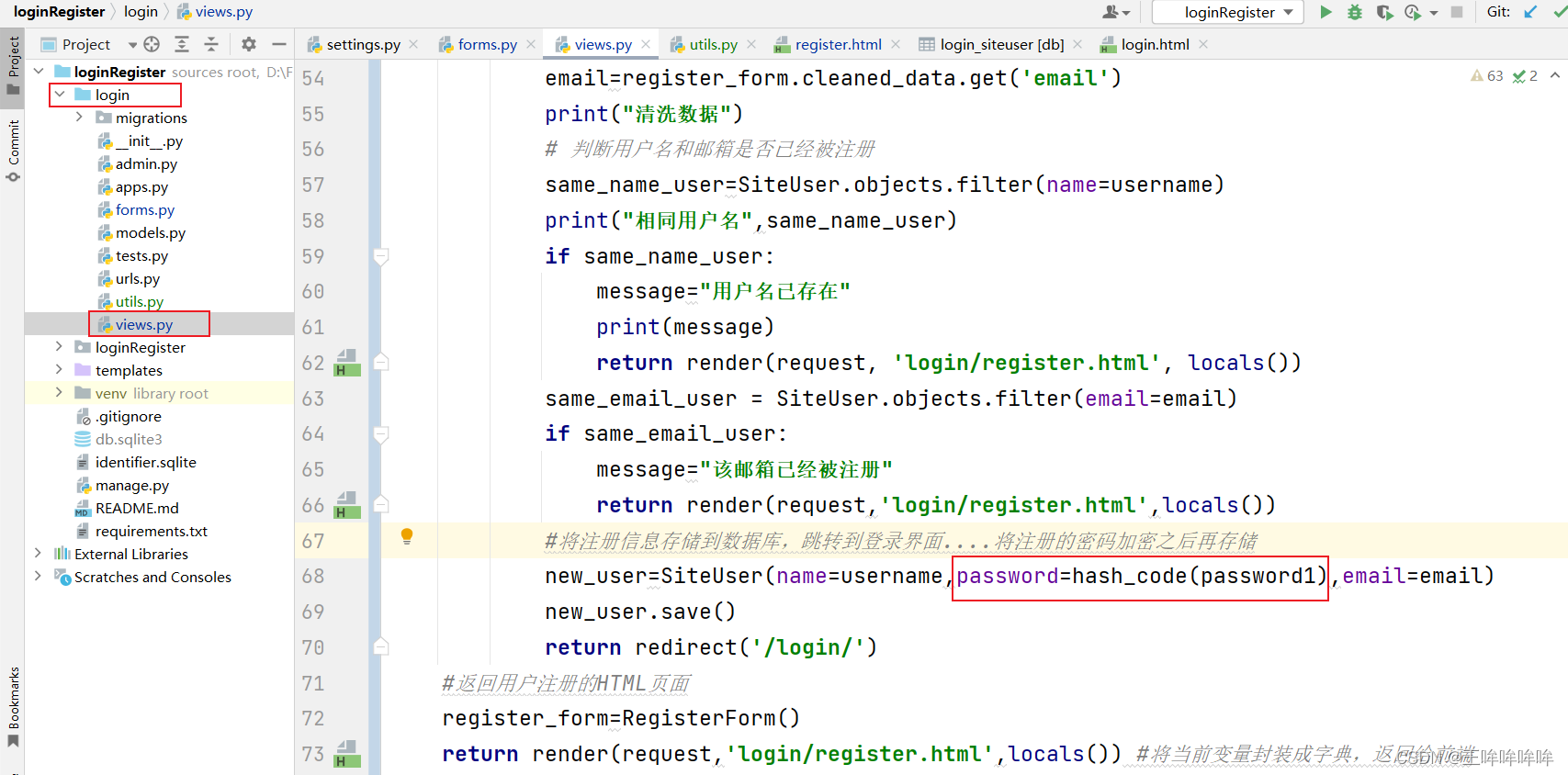
Task: Run with coverage shield icon
Action: [x=1384, y=12]
